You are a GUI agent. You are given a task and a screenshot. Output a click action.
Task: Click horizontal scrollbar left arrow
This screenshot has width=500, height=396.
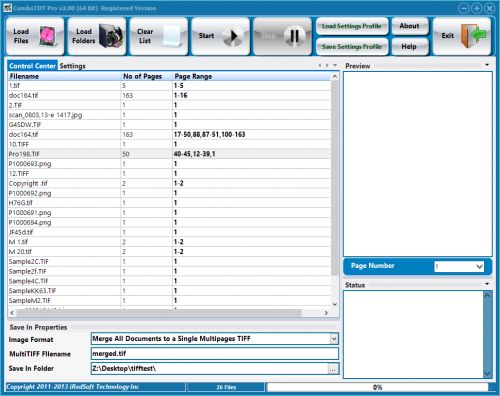tap(12, 313)
